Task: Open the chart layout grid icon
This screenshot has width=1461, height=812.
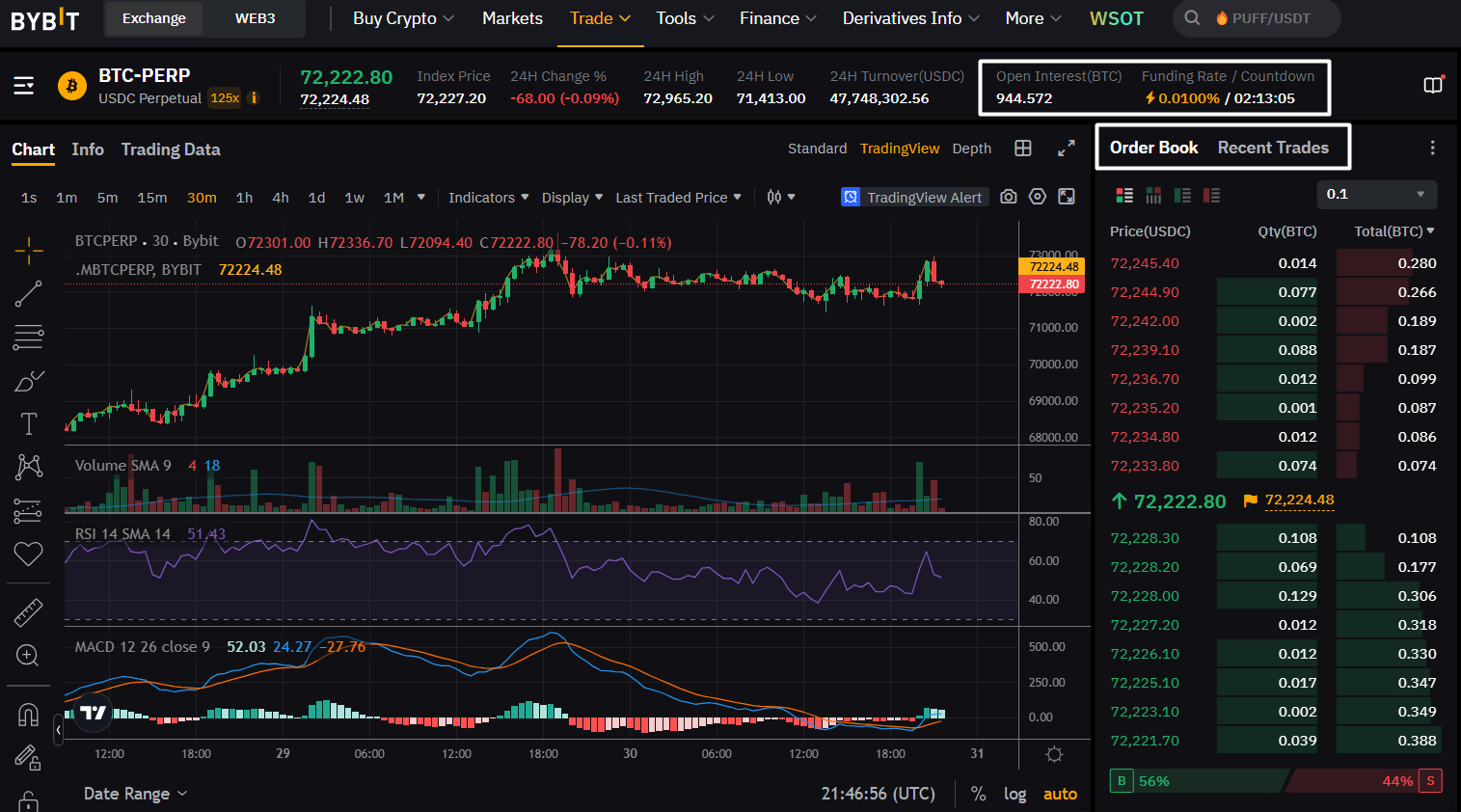Action: 1023,149
